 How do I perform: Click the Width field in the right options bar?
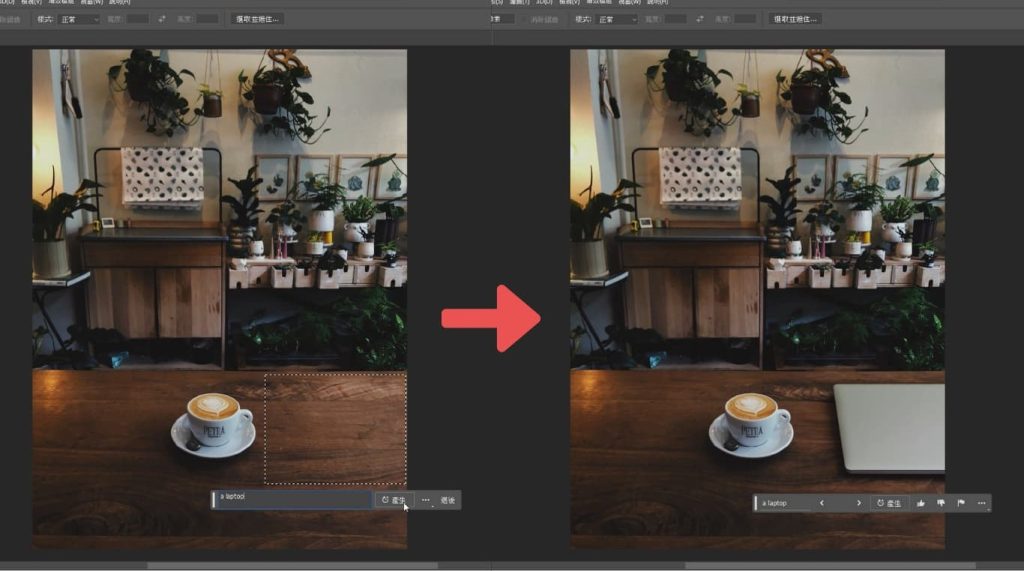point(675,20)
